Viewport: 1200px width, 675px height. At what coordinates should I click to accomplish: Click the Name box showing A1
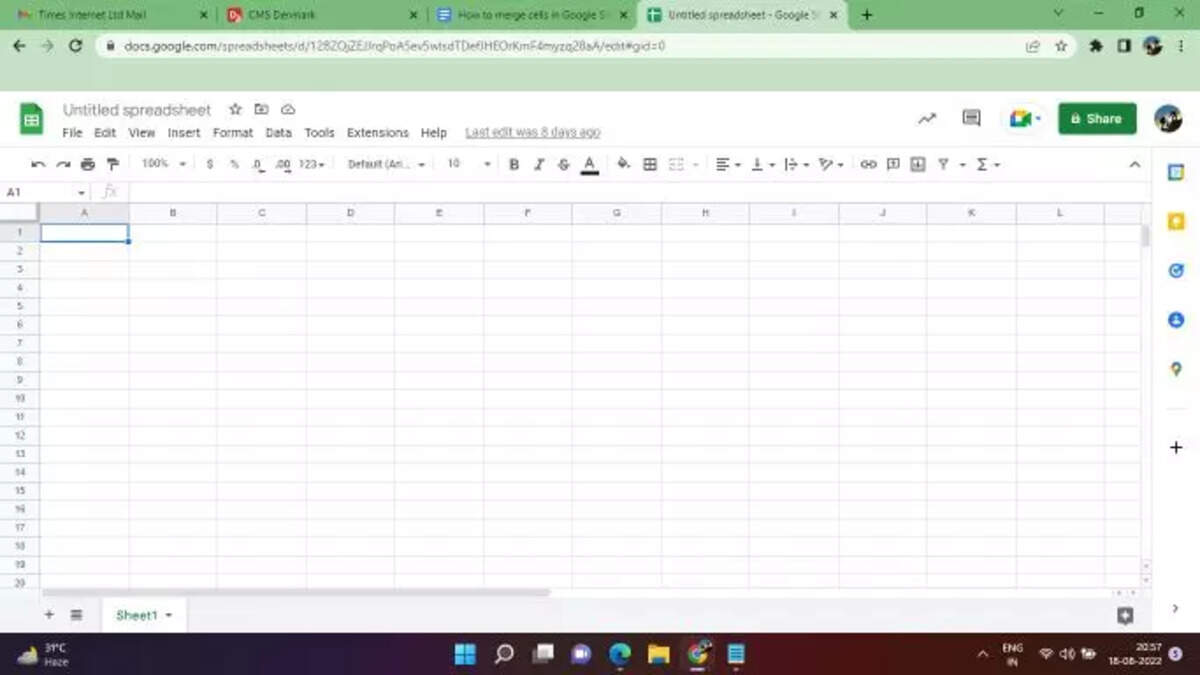point(46,192)
